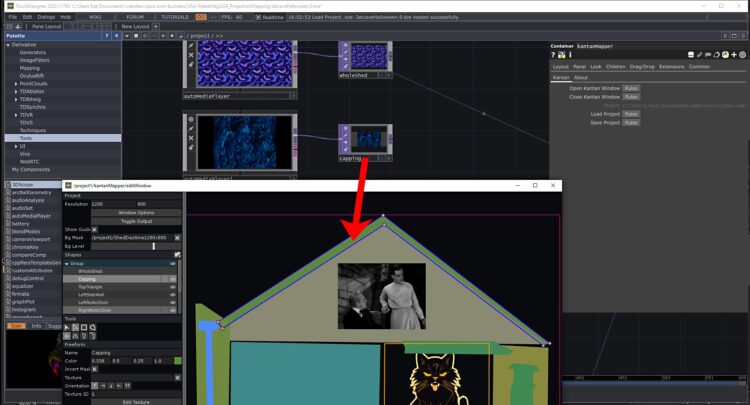Toggle the Invert Mask checkbox
Viewport: 750px width, 405px height.
point(94,369)
